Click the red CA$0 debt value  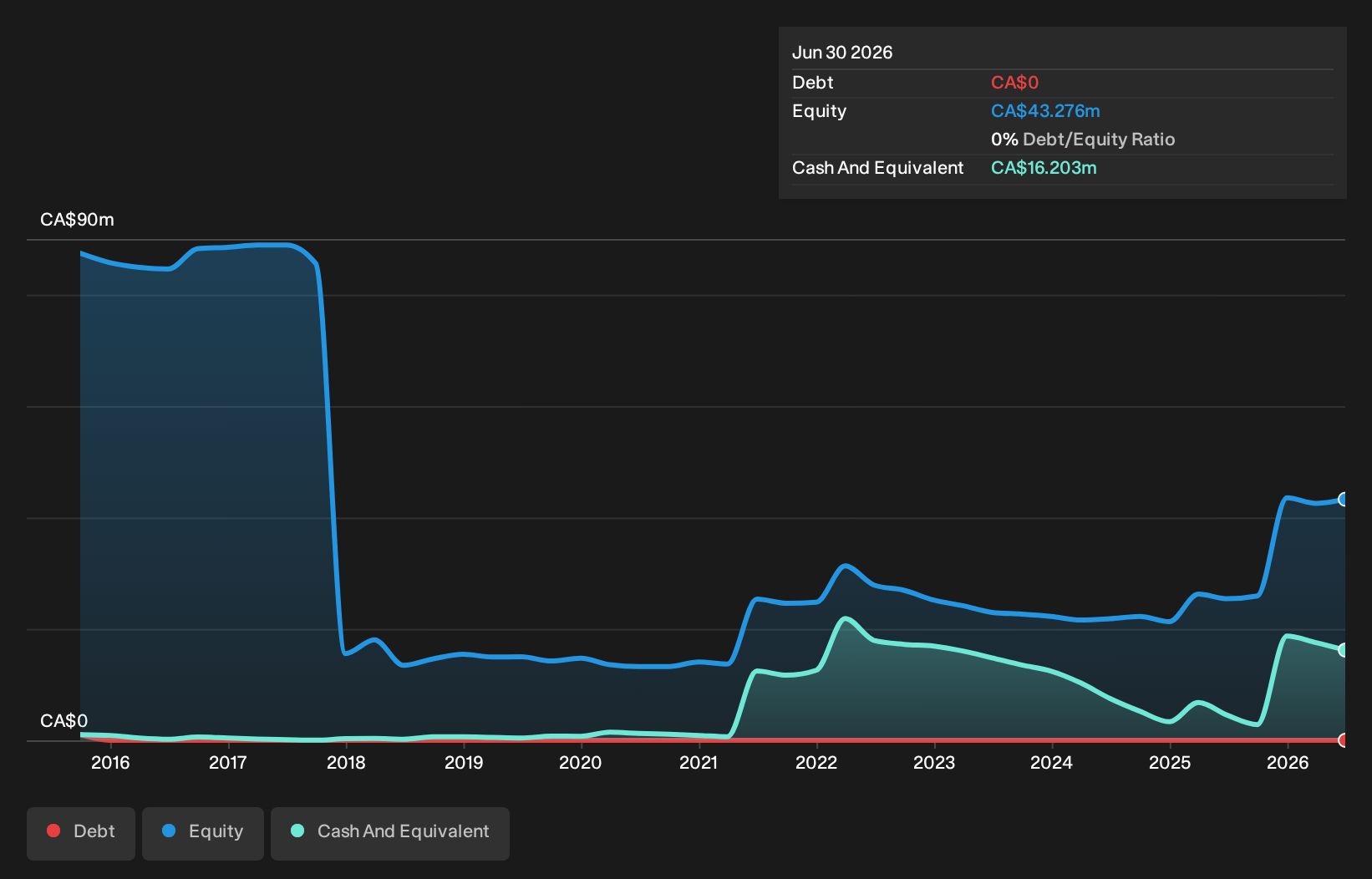pyautogui.click(x=1014, y=83)
